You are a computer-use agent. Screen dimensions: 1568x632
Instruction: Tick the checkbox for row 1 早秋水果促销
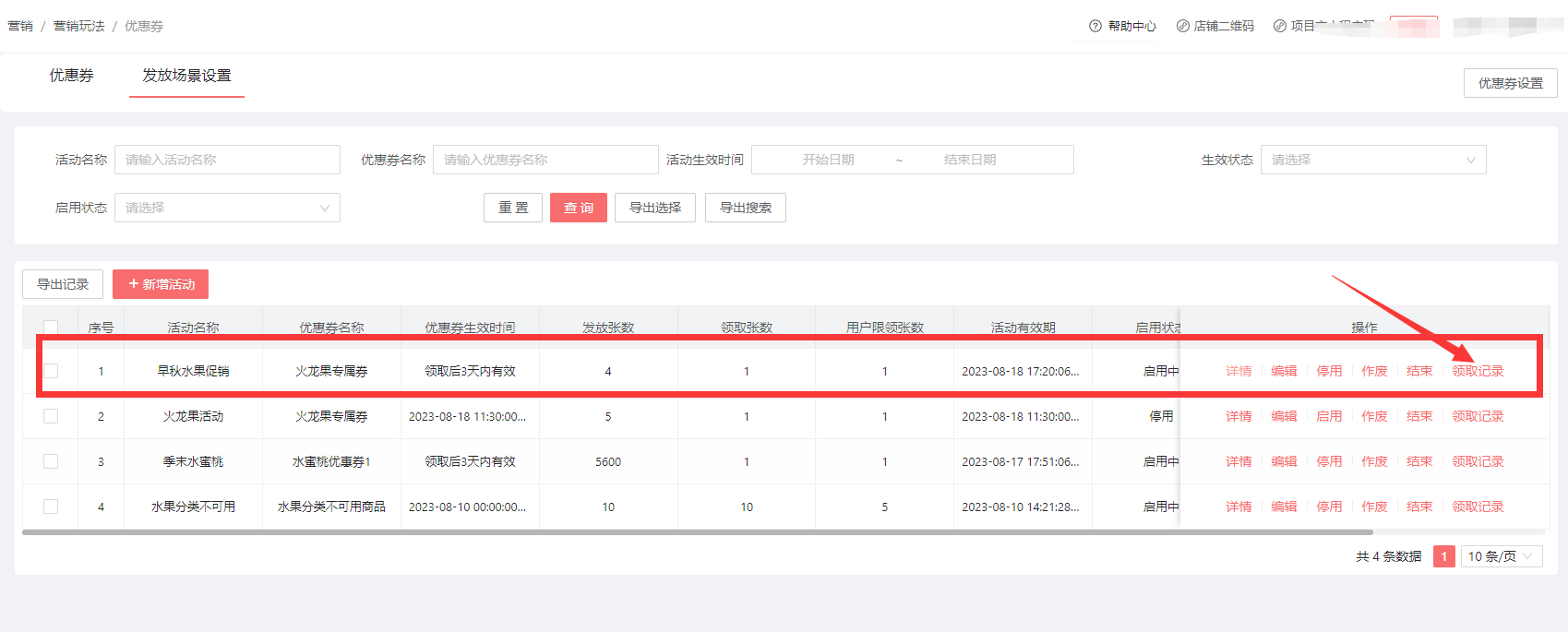point(51,371)
